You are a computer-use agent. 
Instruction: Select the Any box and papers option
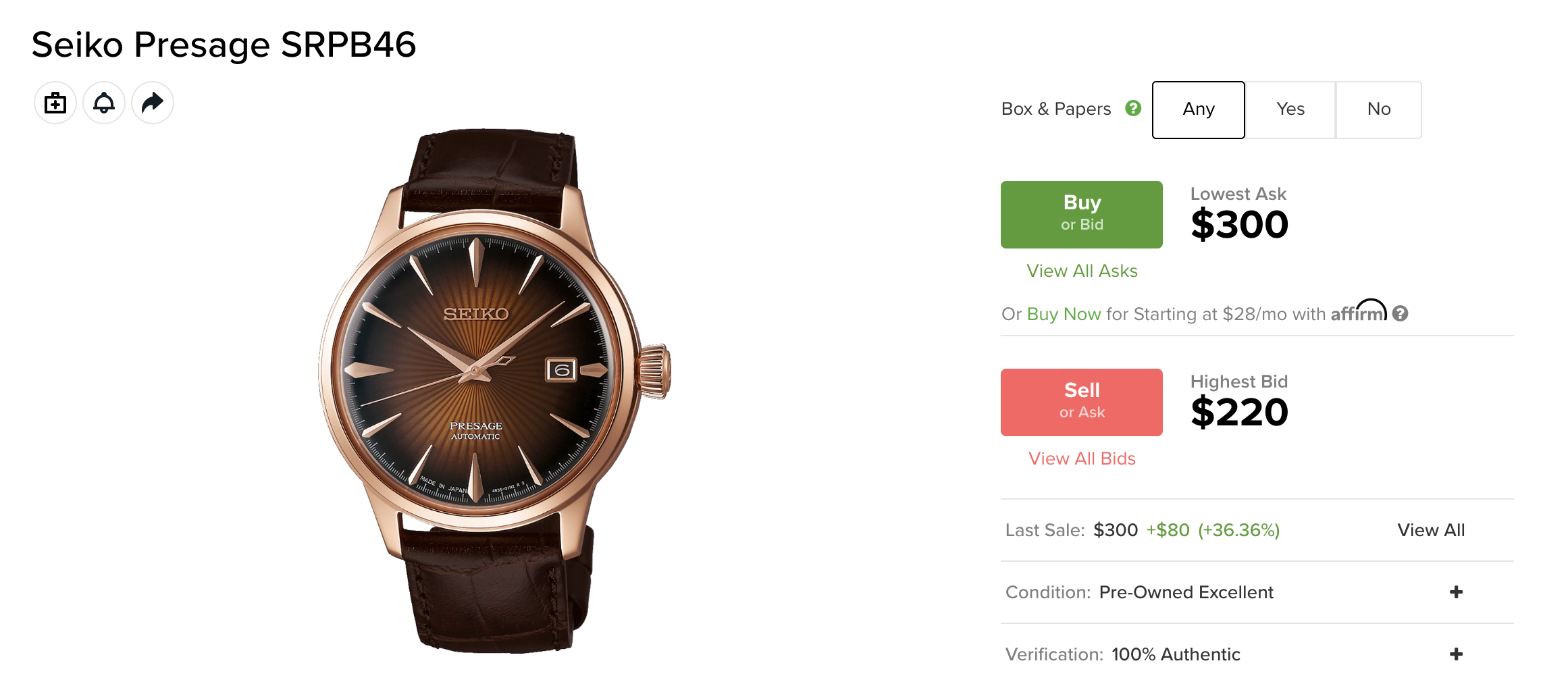click(1199, 110)
